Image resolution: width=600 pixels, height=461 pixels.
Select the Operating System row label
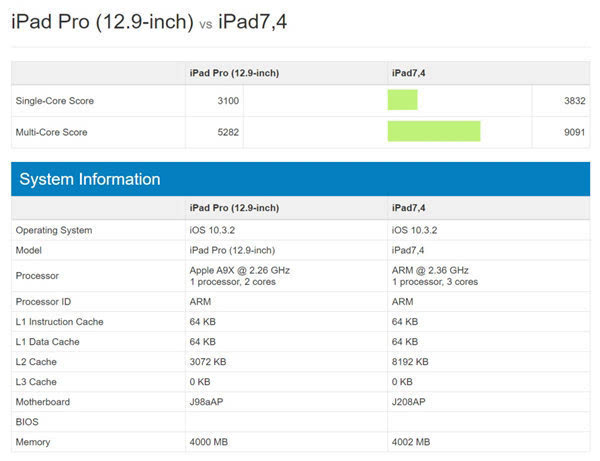pyautogui.click(x=54, y=230)
